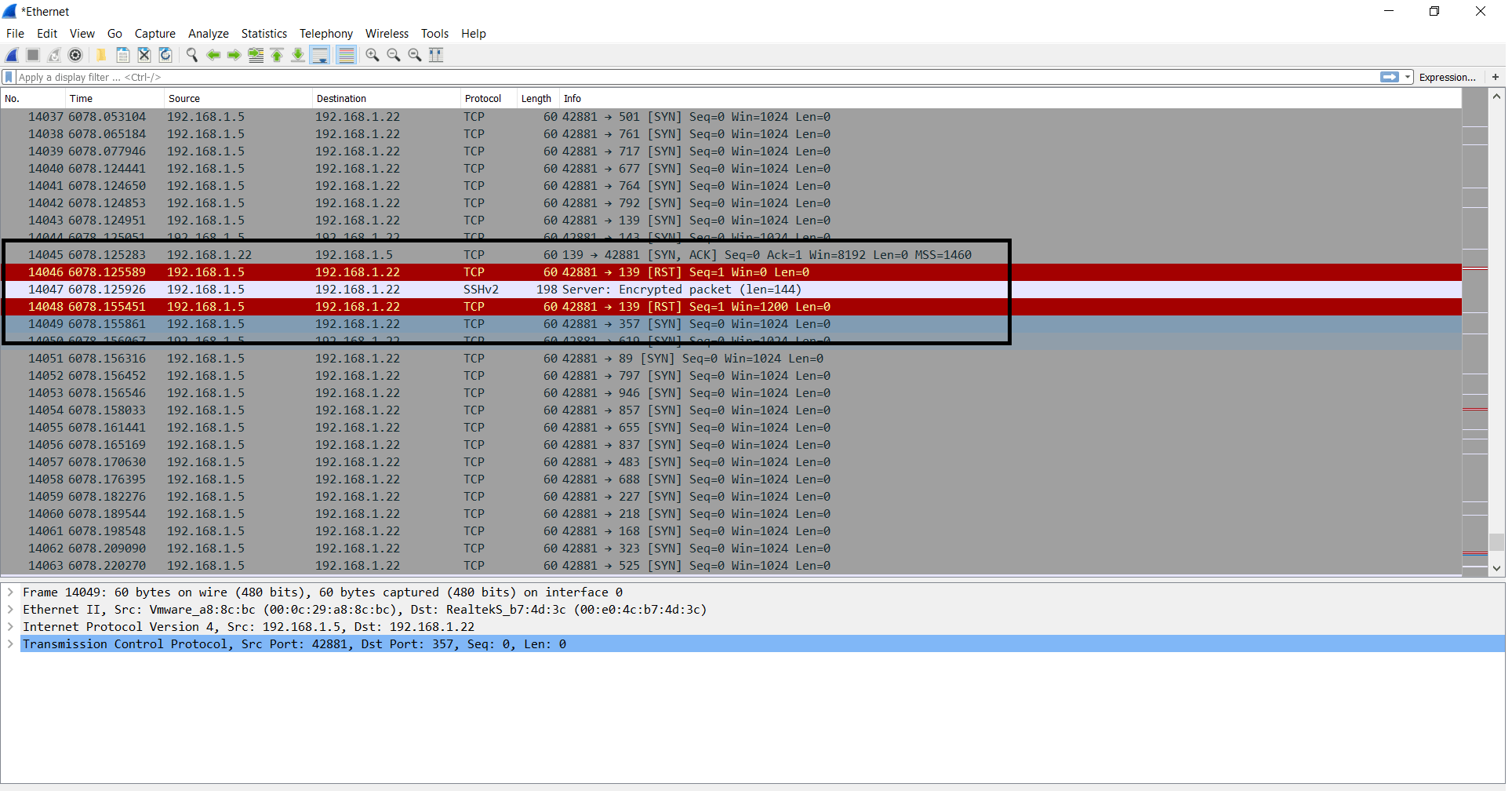Toggle auto-scroll to last packet

pos(320,55)
